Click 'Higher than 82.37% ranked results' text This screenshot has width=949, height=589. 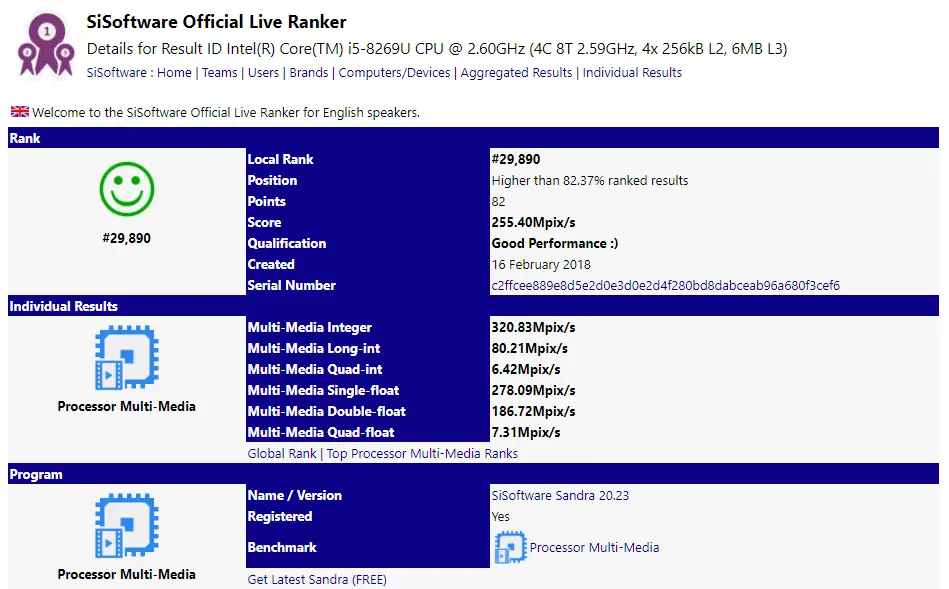click(x=590, y=180)
